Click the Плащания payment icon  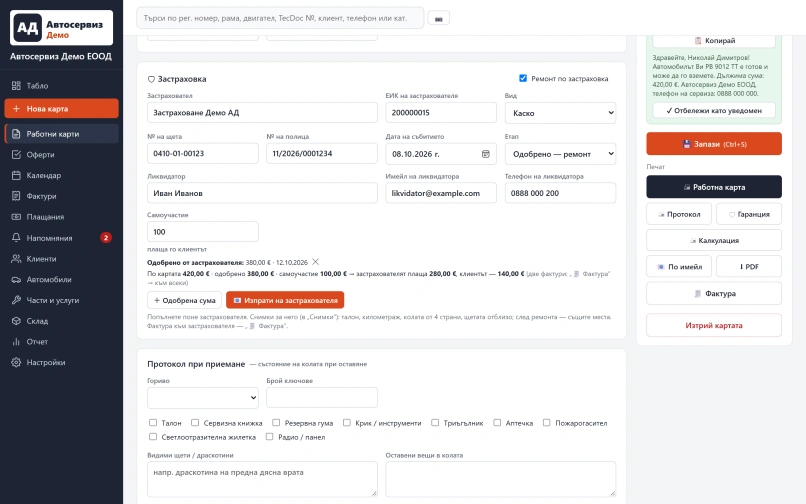pos(16,217)
